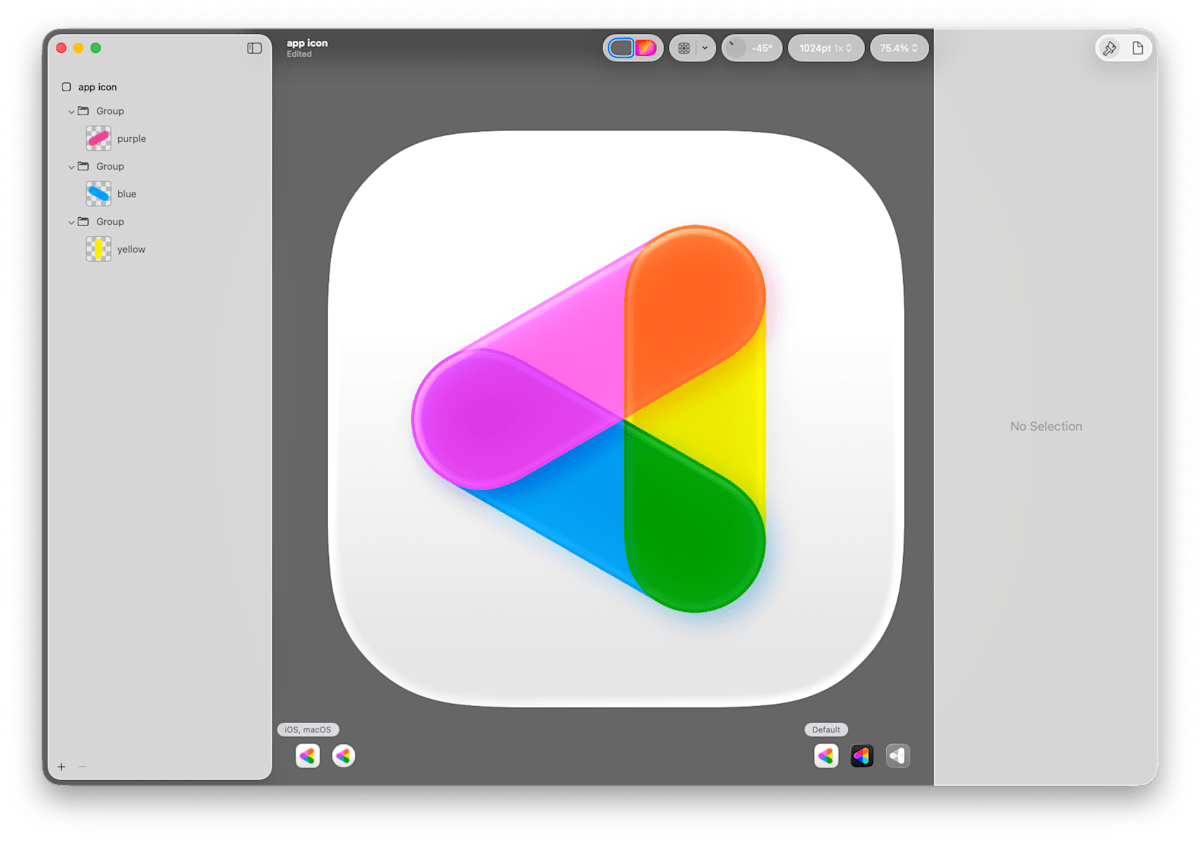Select the monochrome appearance preview icon
This screenshot has height=841, width=1200.
(898, 756)
